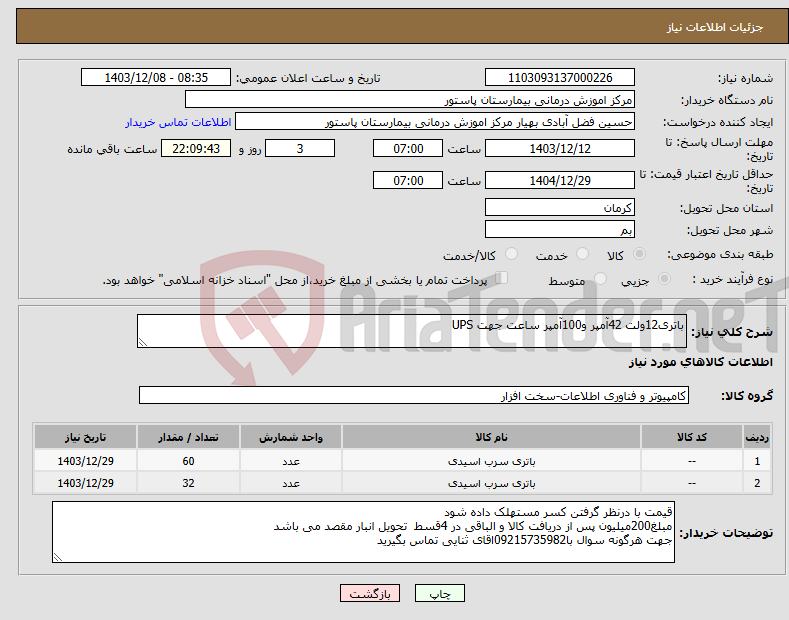This screenshot has height=620, width=789.
Task: Click the شماره نیاز label
Action: (x=745, y=78)
